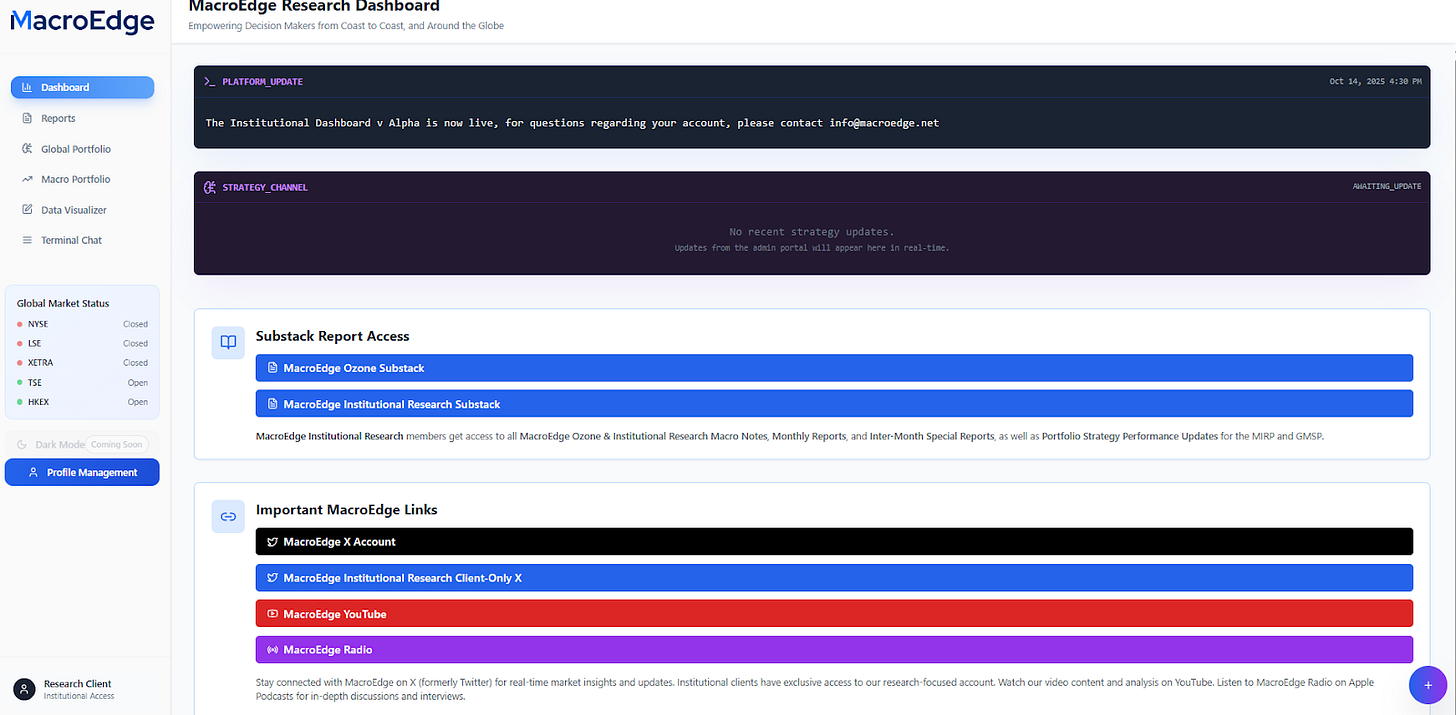The height and width of the screenshot is (715, 1456).
Task: Click the LSE market status row
Action: 82,343
